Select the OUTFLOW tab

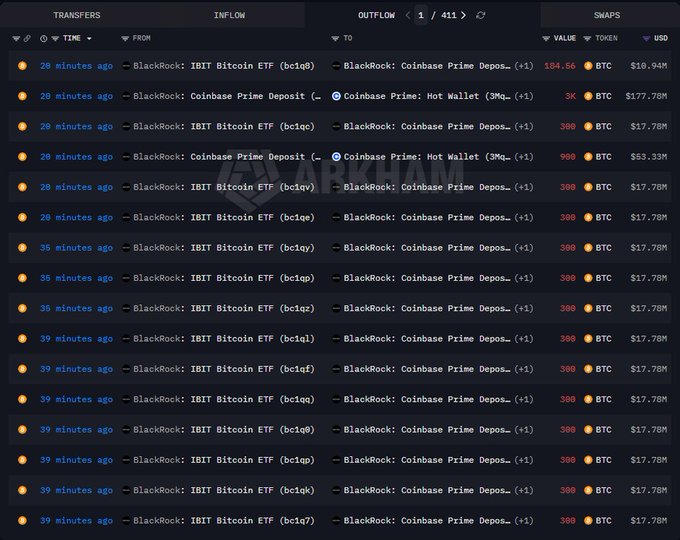(376, 15)
